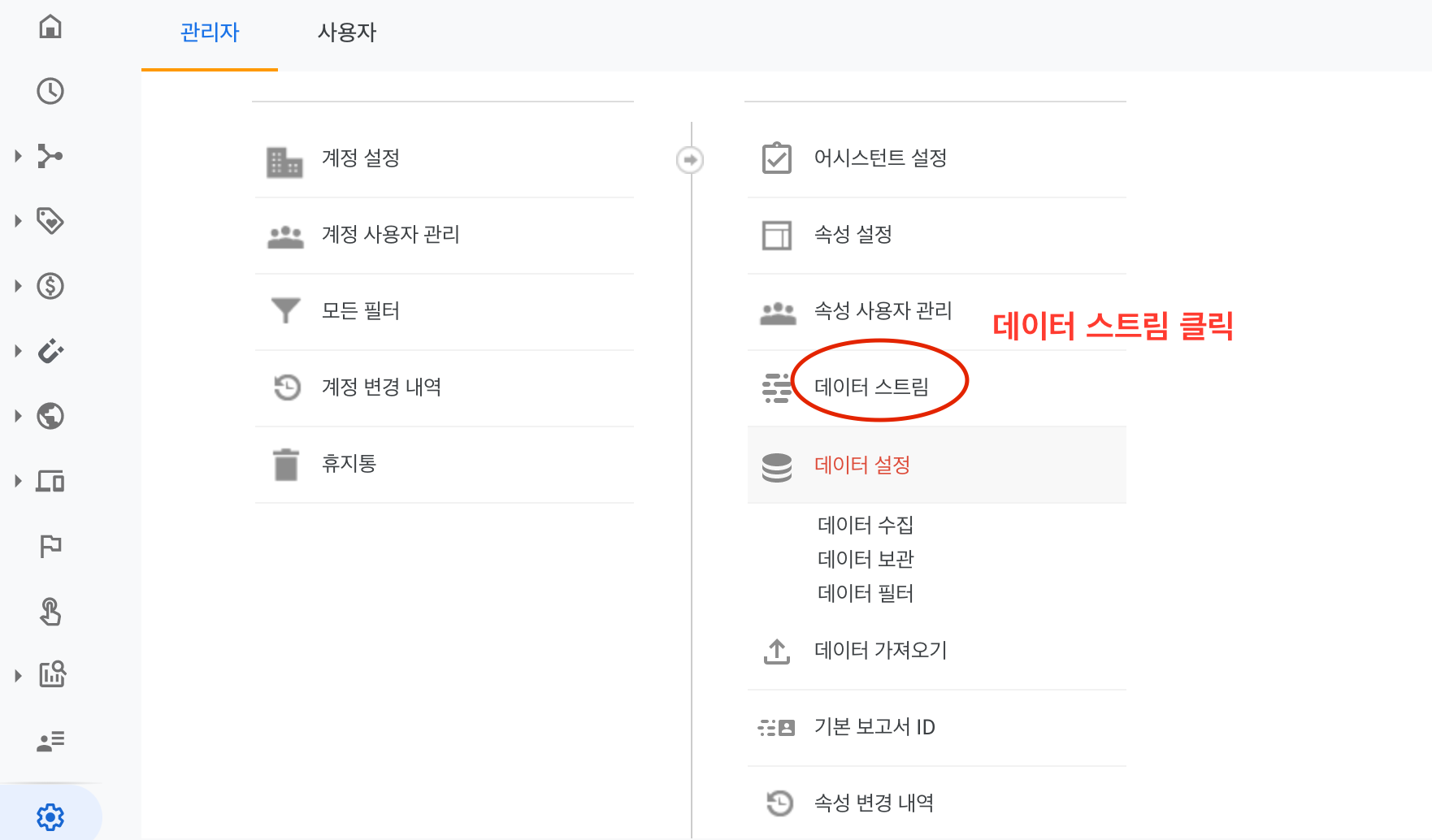Click the Demographics globe icon
Screen dimensions: 1432x840
click(x=50, y=416)
